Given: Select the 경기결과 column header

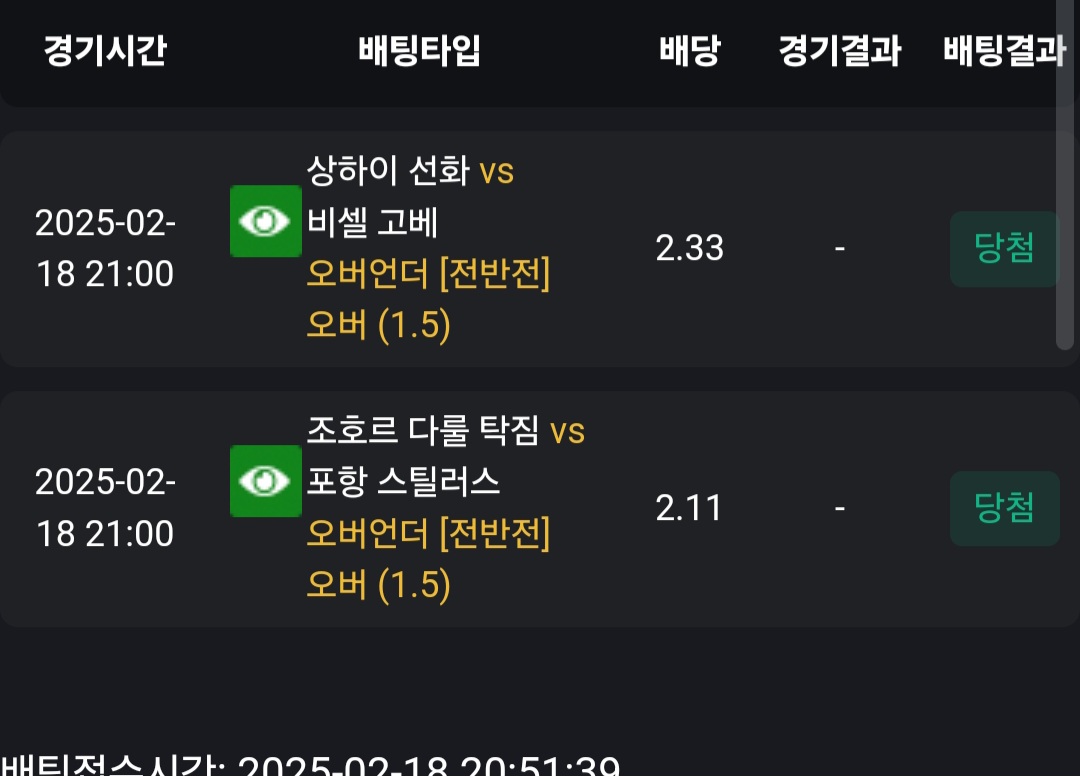Looking at the screenshot, I should pos(839,50).
